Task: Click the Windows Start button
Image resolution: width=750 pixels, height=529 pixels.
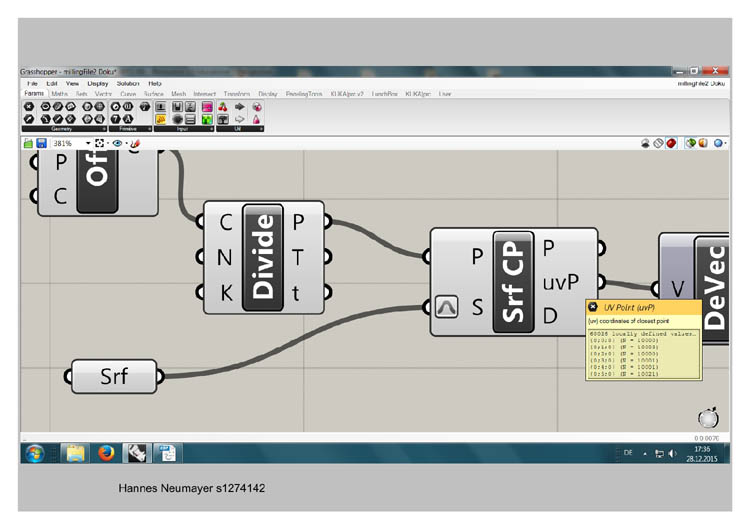Action: point(35,453)
